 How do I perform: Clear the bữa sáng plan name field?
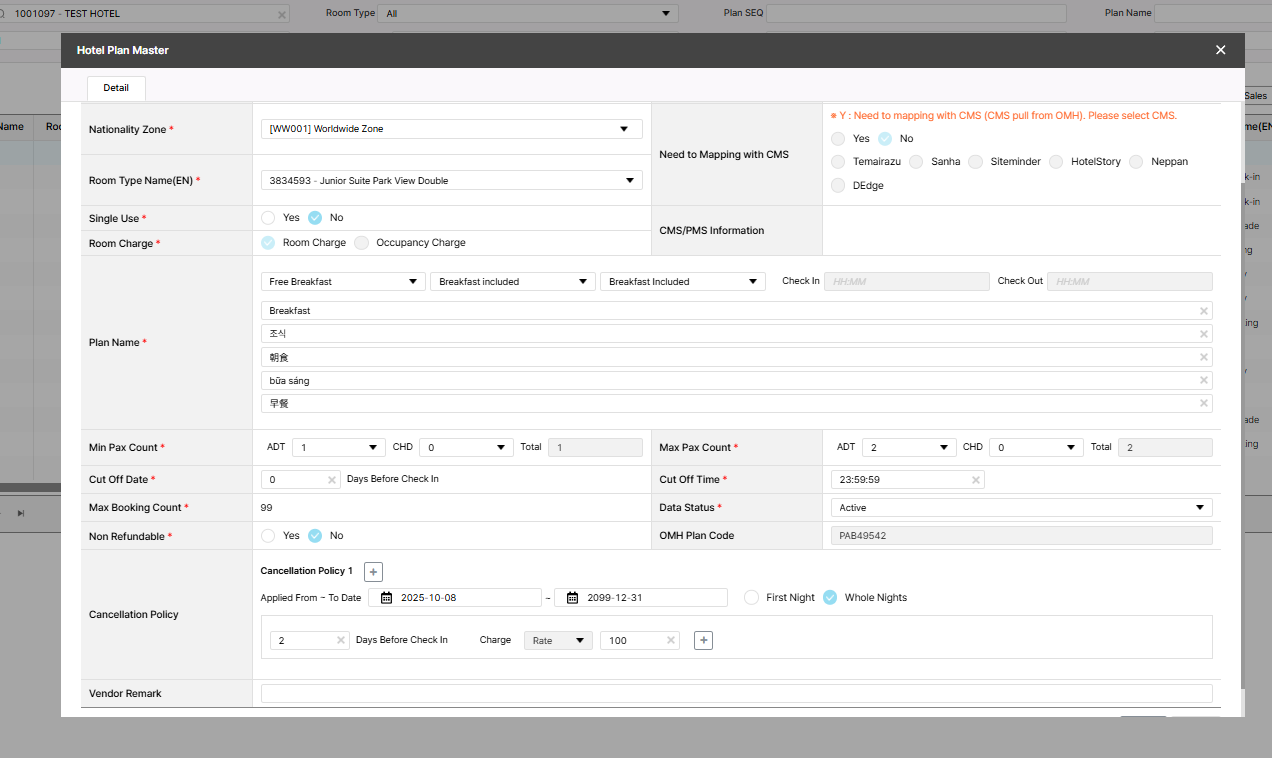[1204, 381]
